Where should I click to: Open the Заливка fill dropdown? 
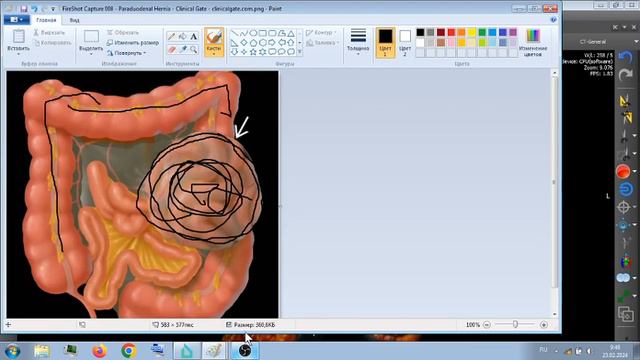tap(322, 42)
